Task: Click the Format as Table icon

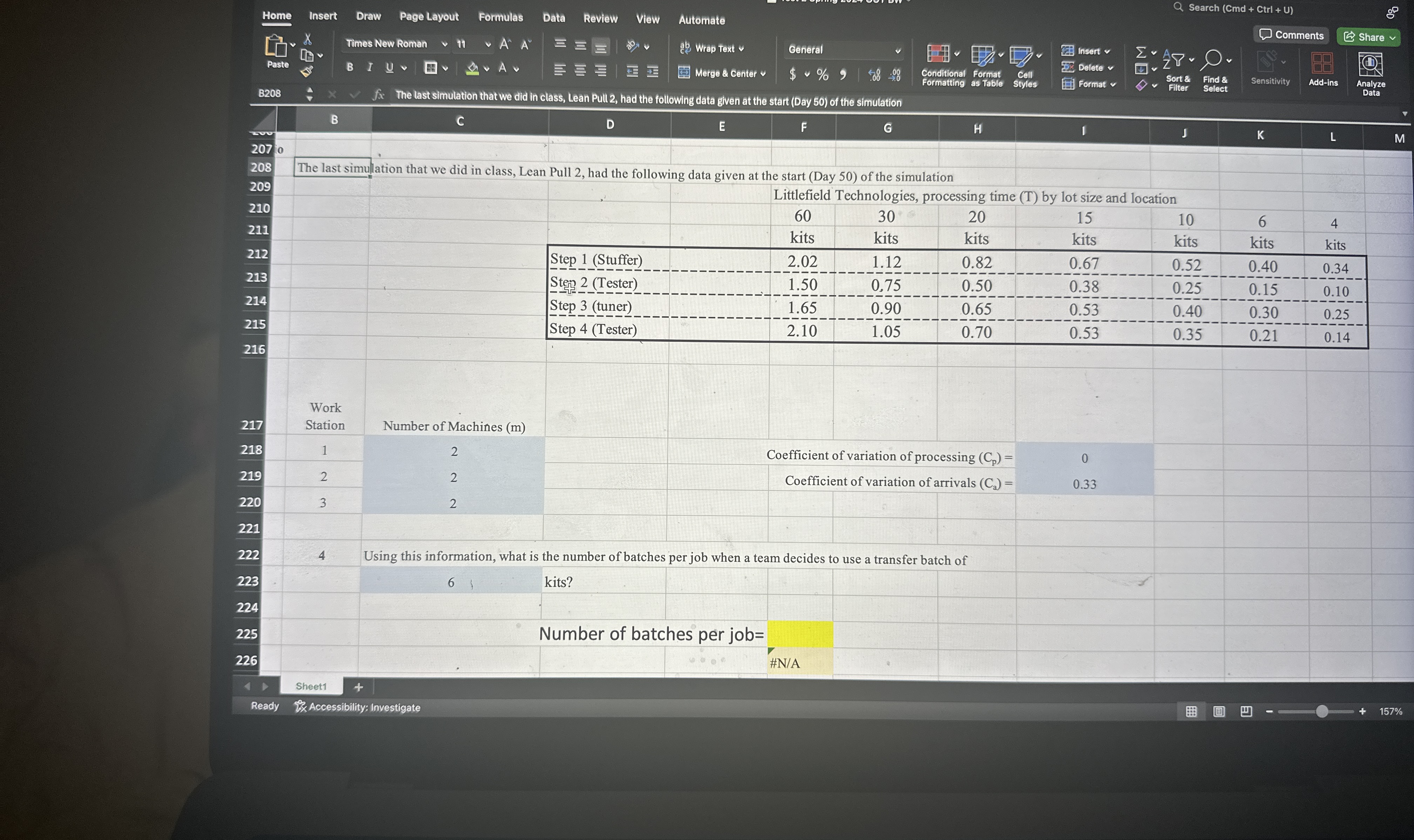Action: pyautogui.click(x=983, y=55)
